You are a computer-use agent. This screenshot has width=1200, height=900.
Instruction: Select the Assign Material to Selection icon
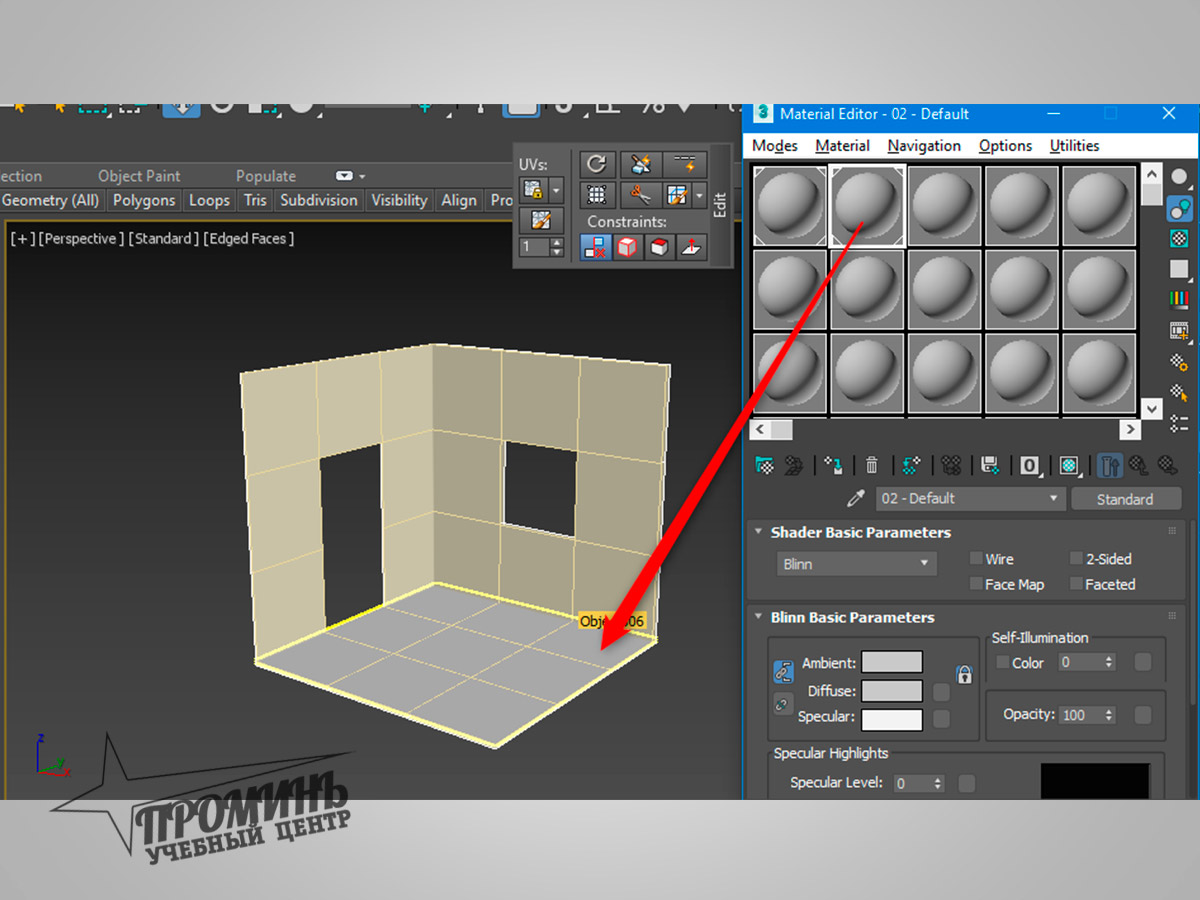point(835,465)
